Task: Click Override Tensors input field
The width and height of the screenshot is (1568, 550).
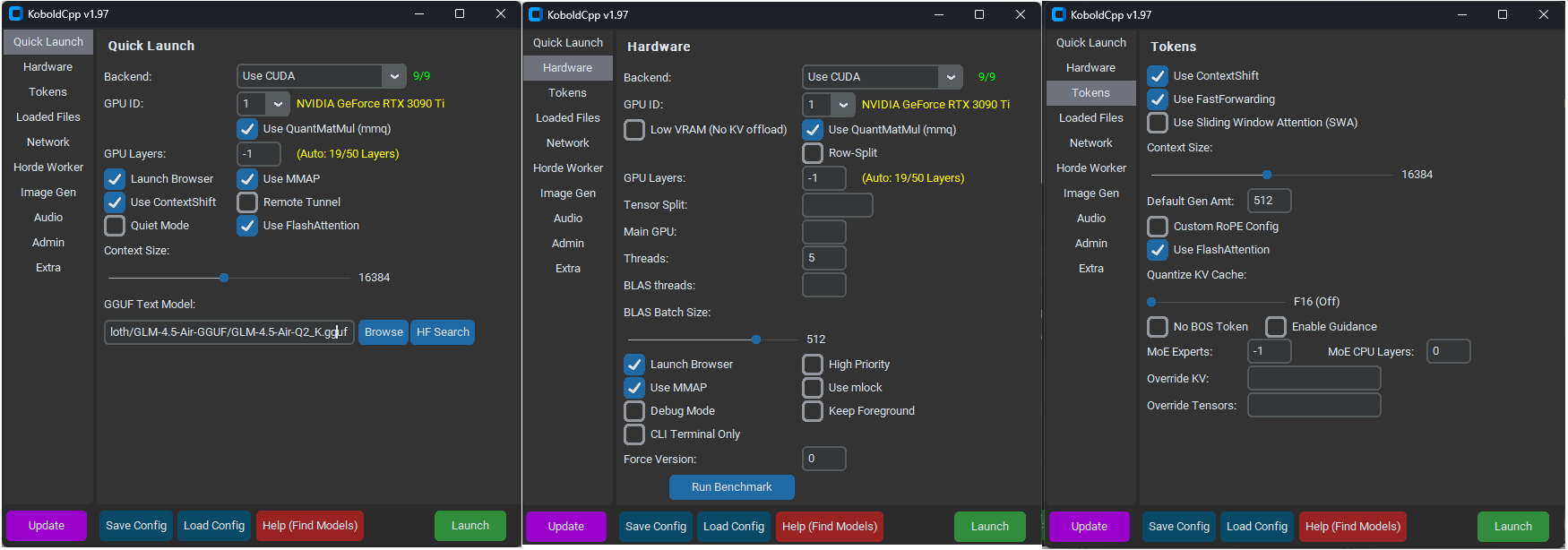Action: (x=1314, y=405)
